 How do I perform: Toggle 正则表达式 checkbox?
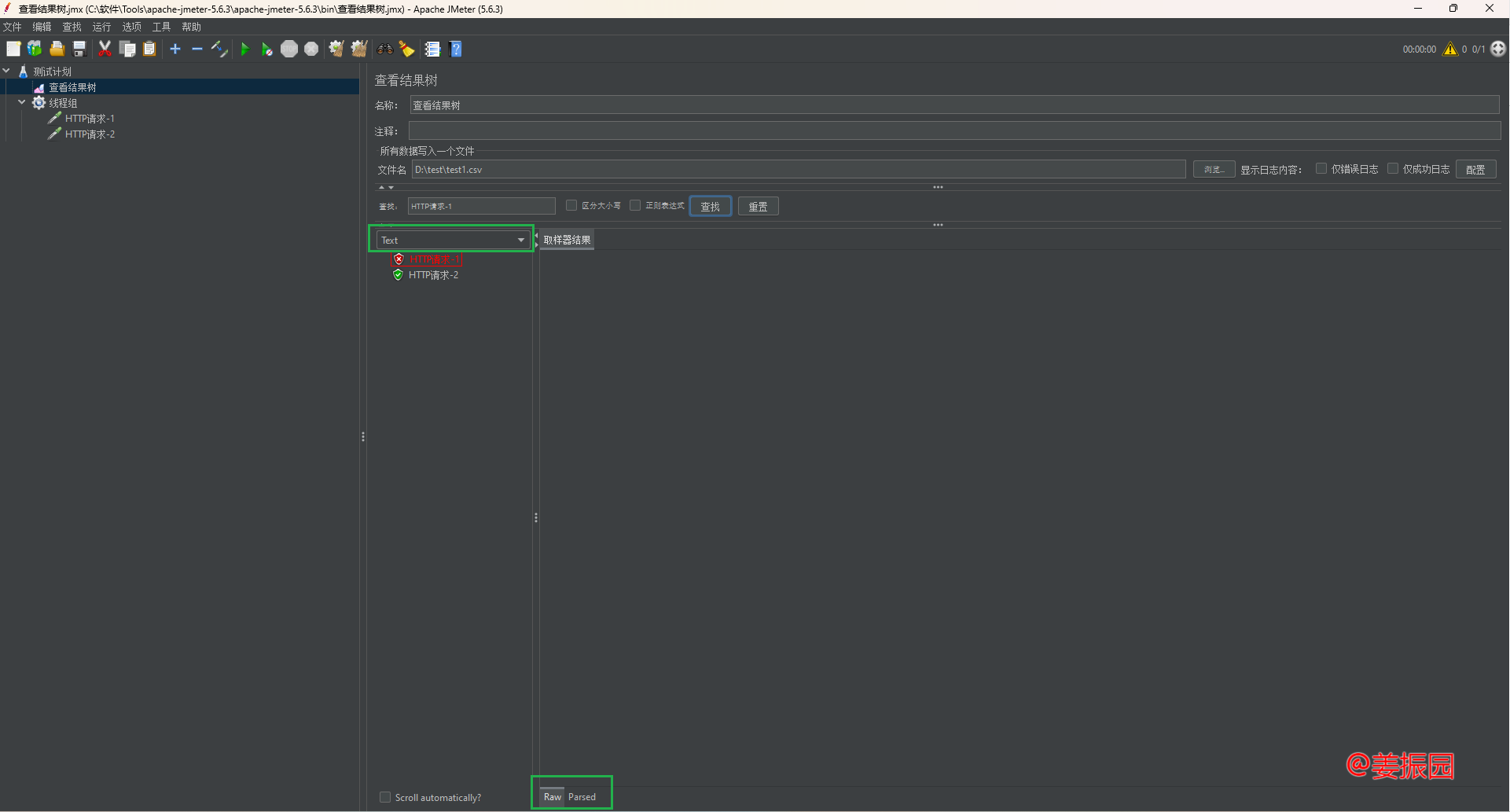tap(635, 205)
